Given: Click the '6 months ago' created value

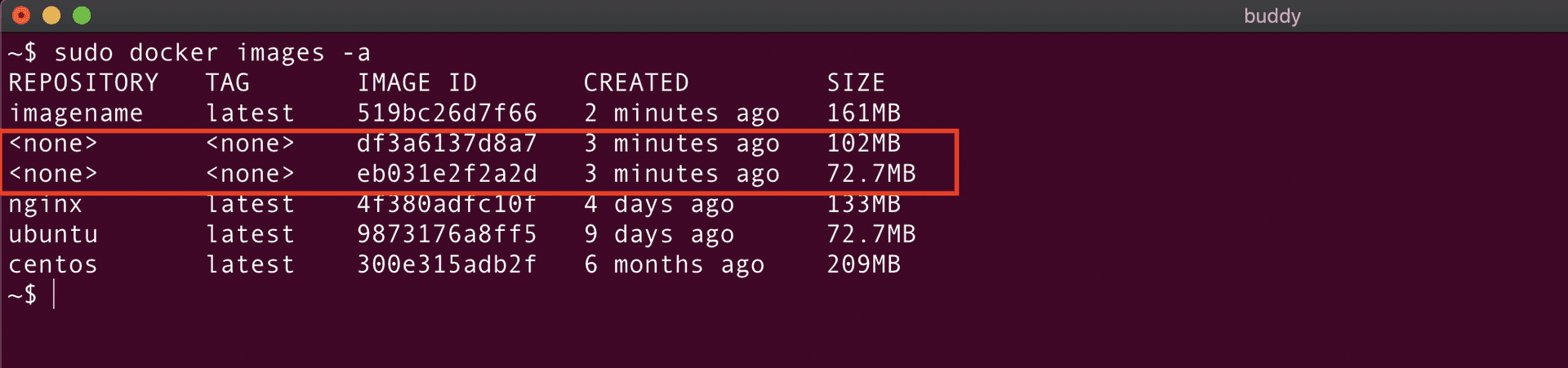Looking at the screenshot, I should tap(674, 265).
